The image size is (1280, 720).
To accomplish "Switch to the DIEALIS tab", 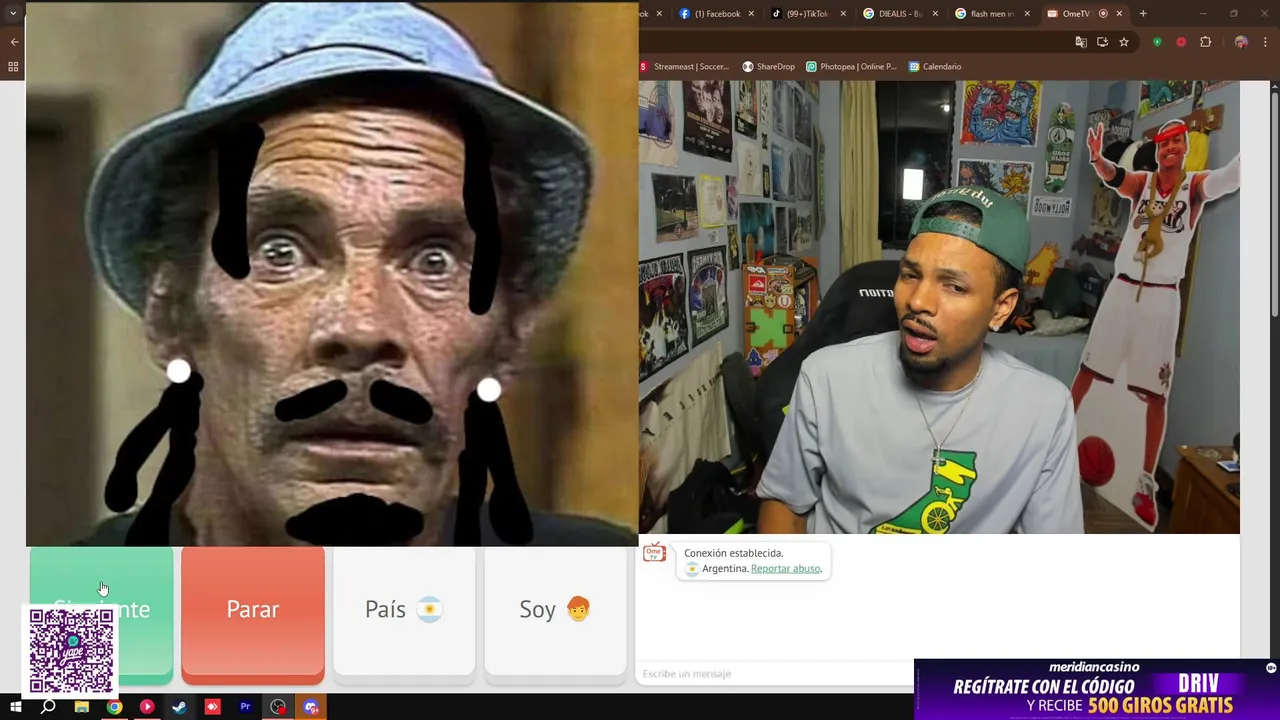I will pos(900,14).
